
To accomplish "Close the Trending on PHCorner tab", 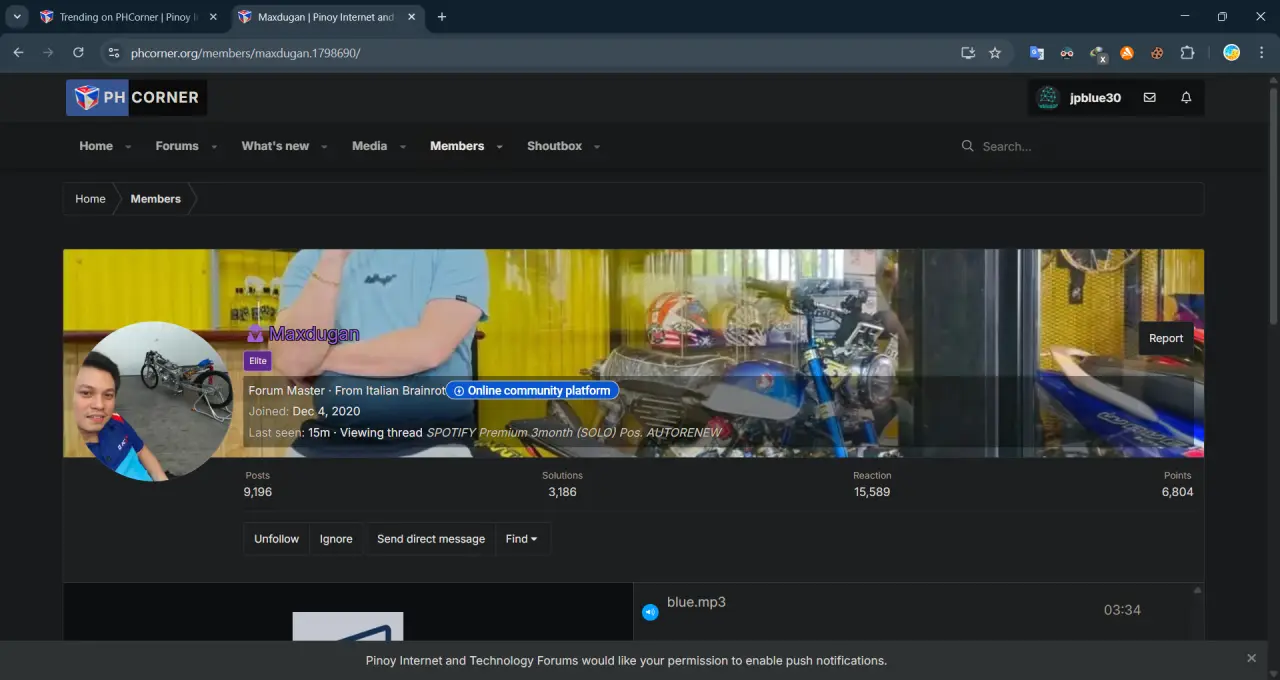I will click(213, 17).
